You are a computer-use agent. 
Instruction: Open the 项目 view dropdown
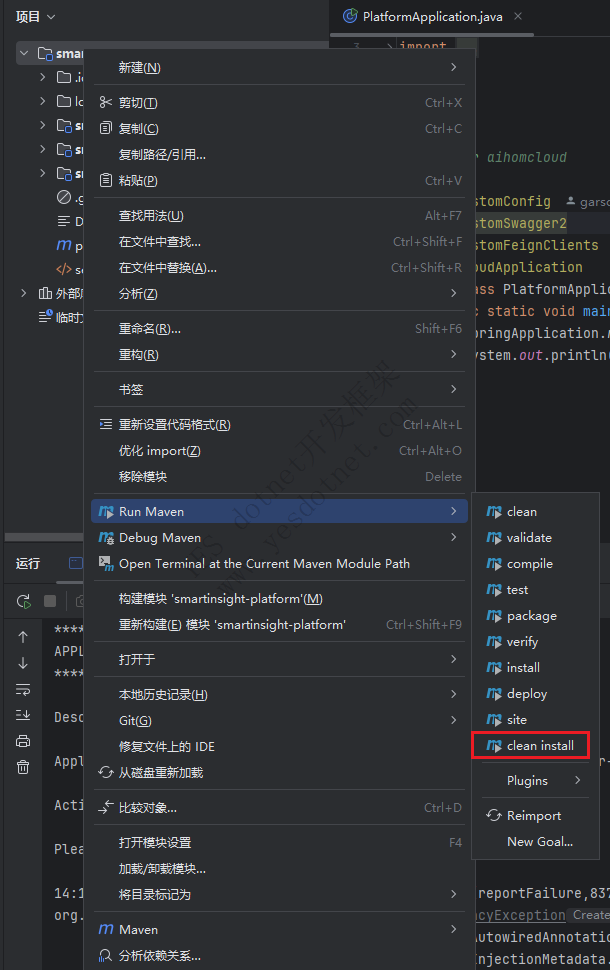[36, 17]
